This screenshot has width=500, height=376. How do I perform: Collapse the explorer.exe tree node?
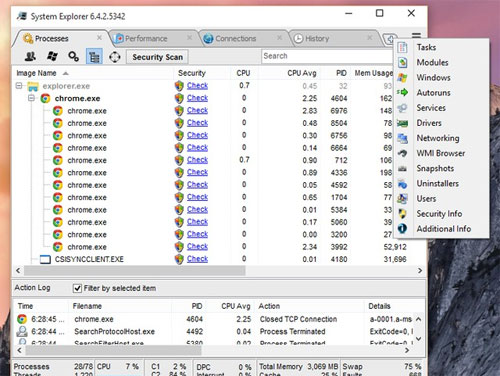[19, 86]
